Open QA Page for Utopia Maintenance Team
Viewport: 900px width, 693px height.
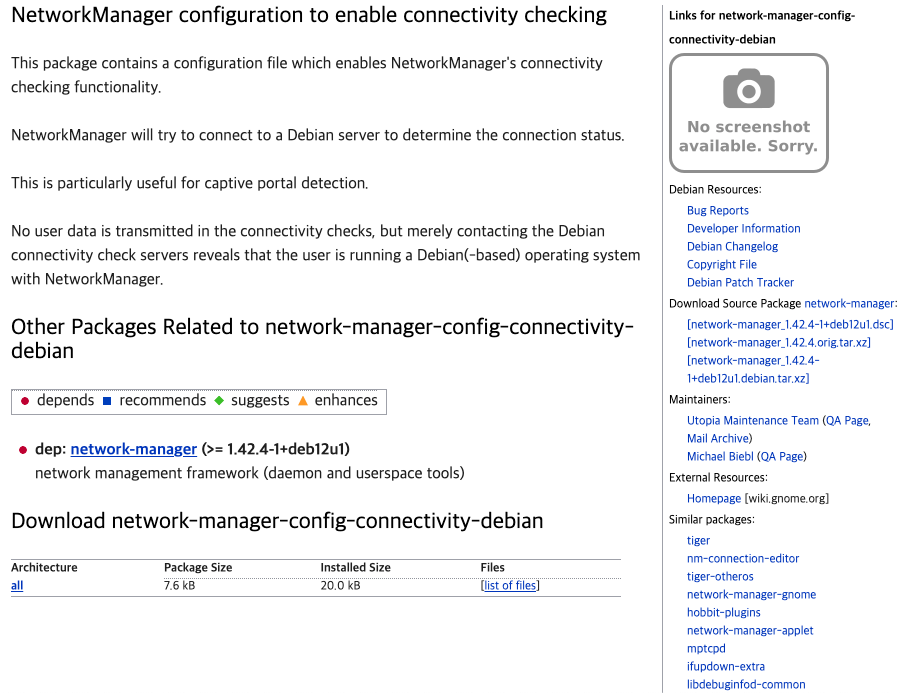coord(847,421)
